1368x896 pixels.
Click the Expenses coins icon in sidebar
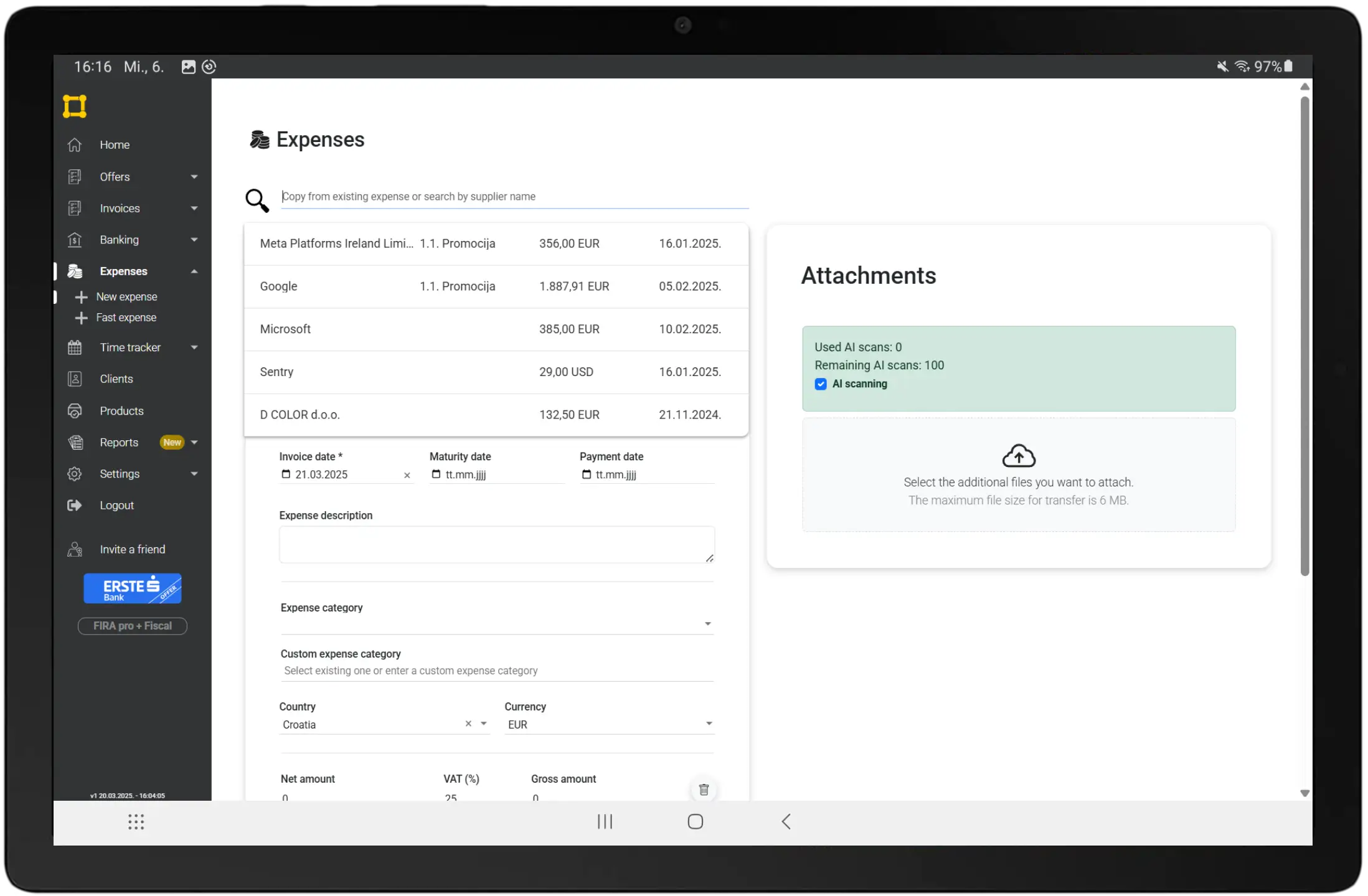click(75, 271)
